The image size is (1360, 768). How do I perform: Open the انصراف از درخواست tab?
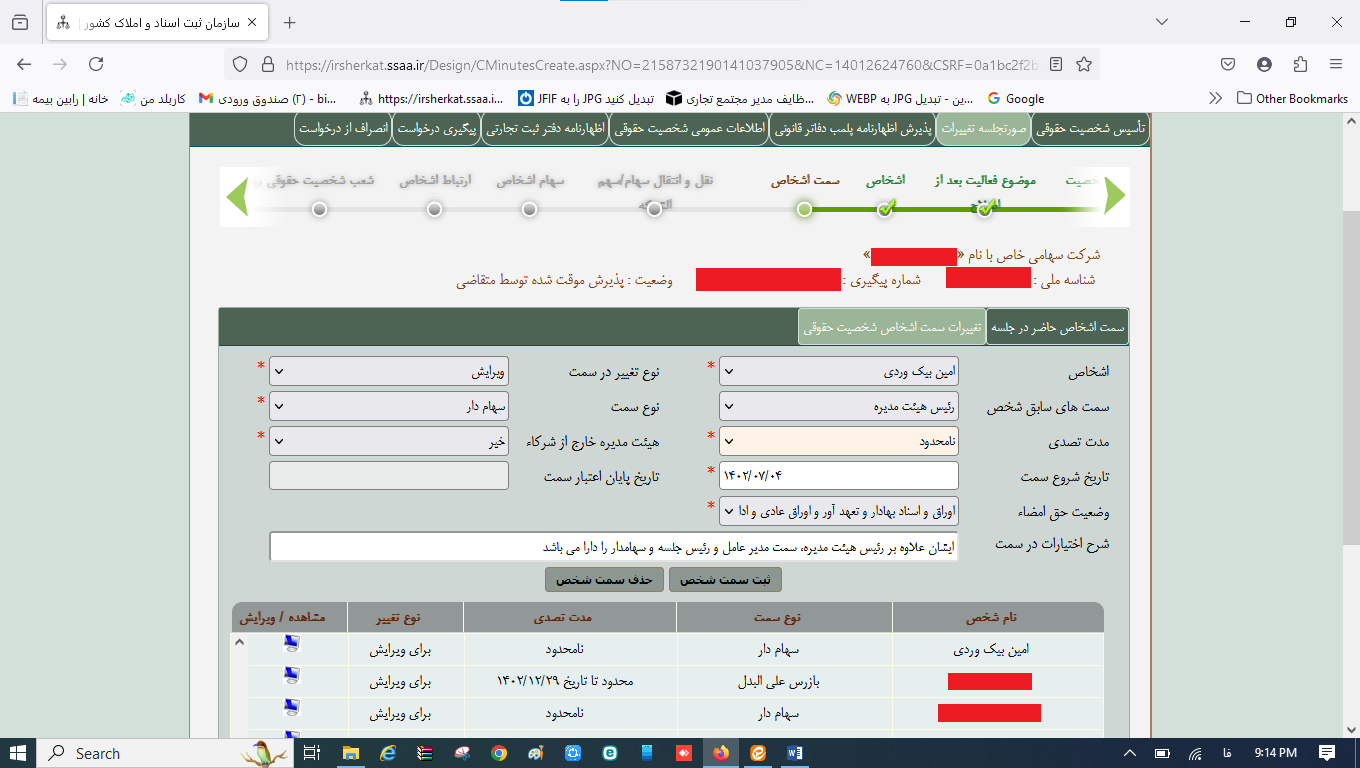click(x=344, y=129)
